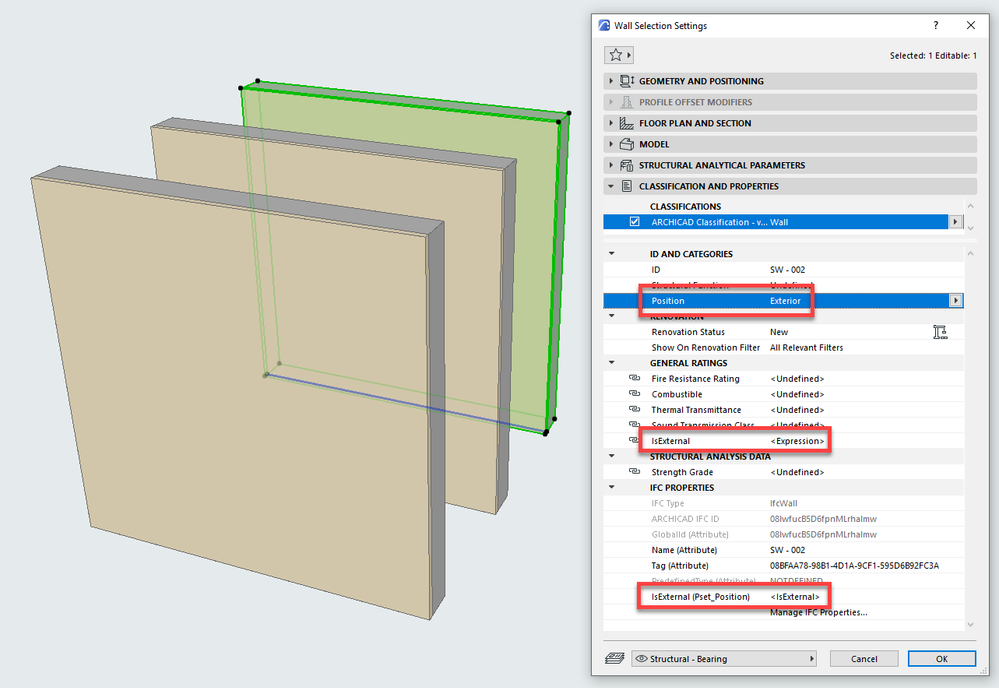Collapse the ID and Categories group

click(612, 254)
